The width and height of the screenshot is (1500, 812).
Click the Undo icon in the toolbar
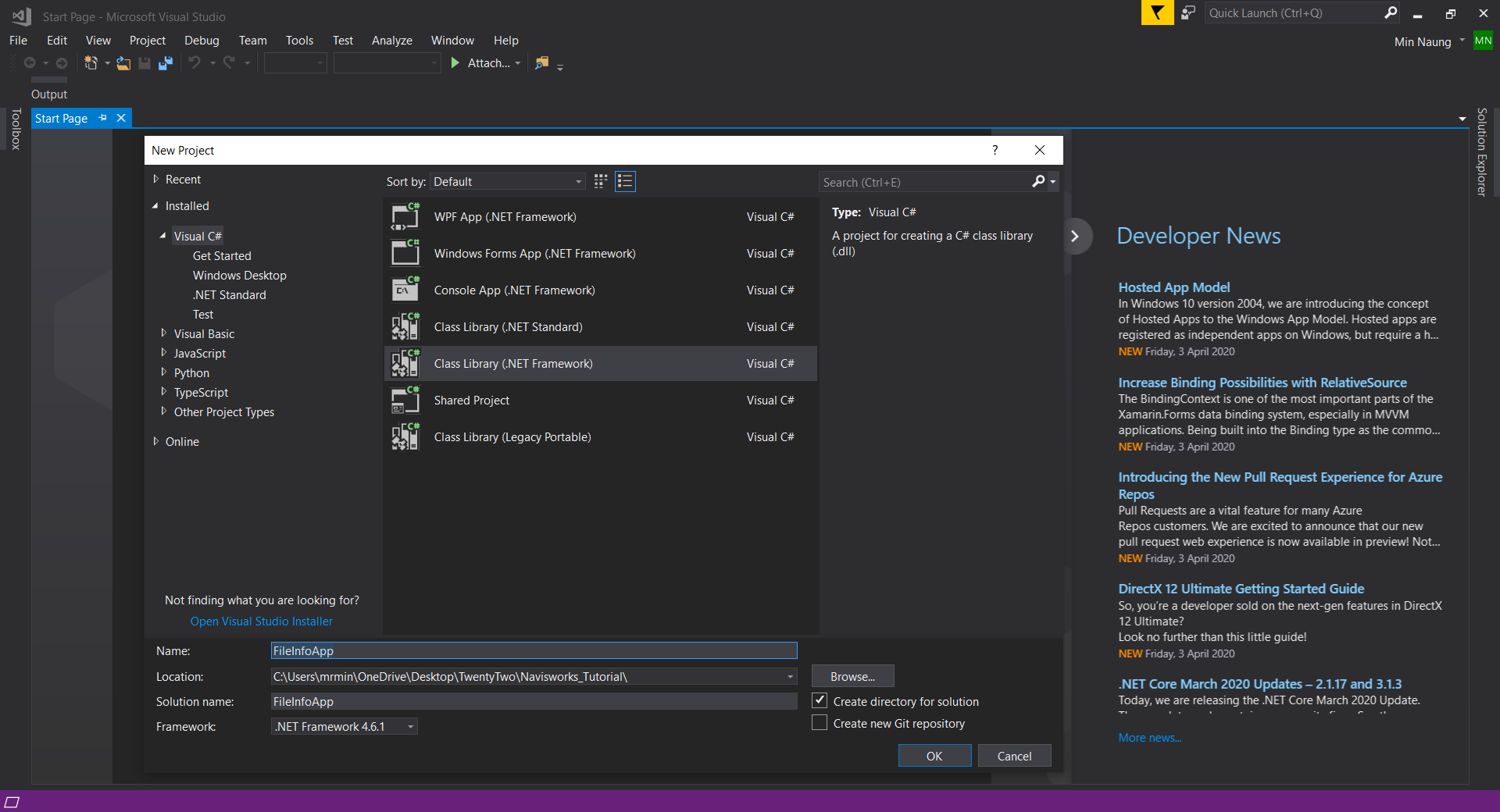click(x=195, y=62)
